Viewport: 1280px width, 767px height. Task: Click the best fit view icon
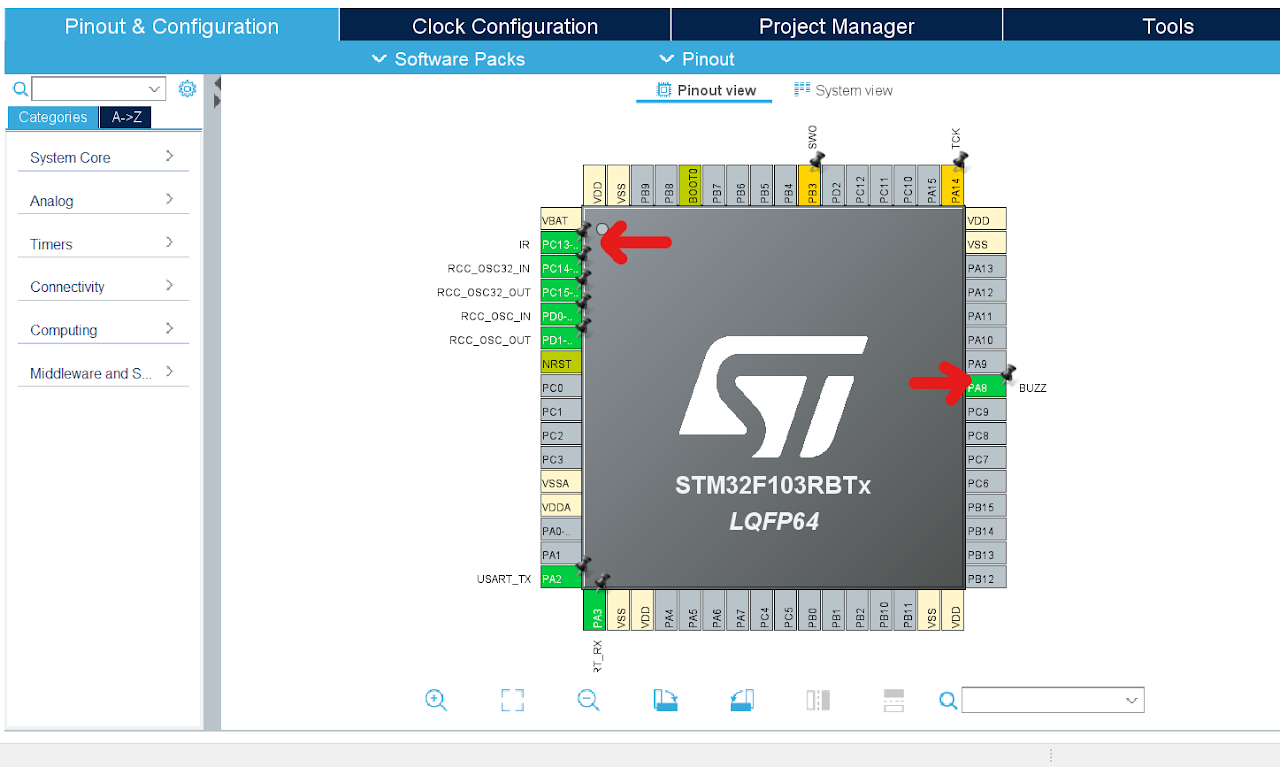click(512, 700)
